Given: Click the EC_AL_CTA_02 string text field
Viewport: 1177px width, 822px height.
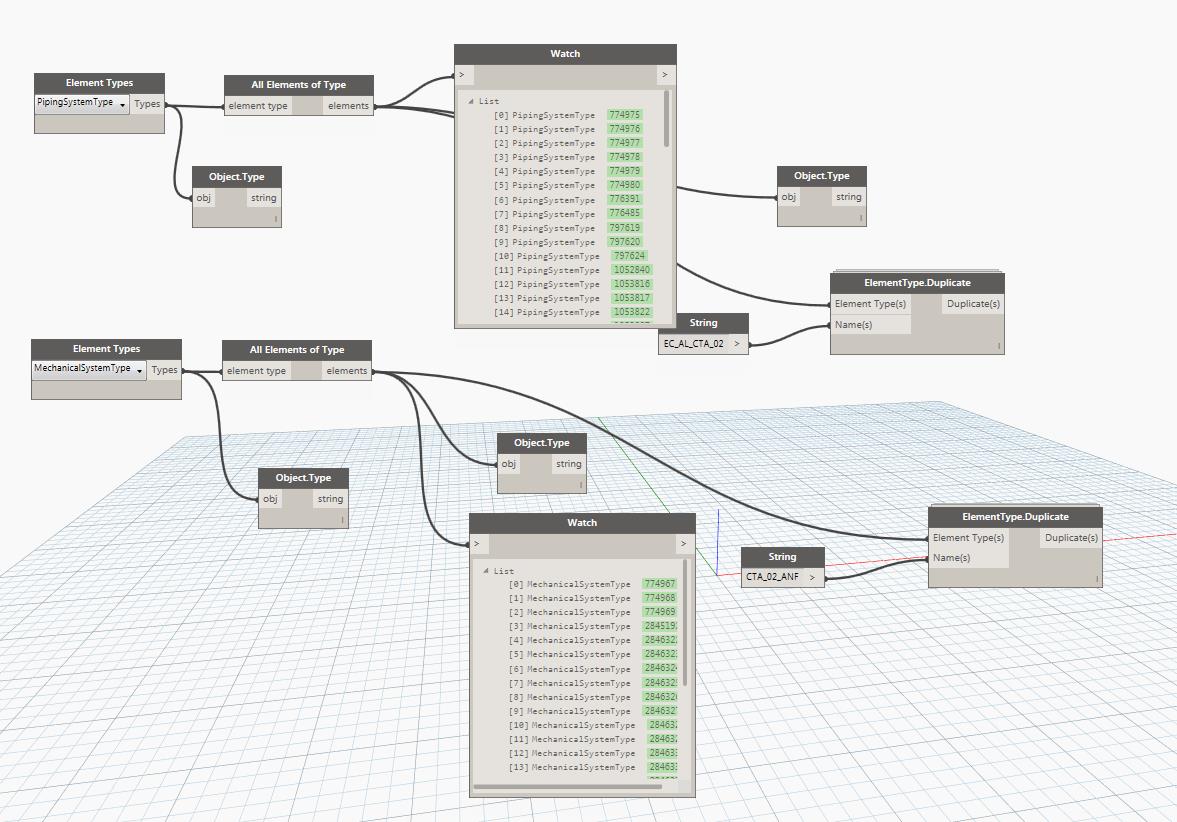Looking at the screenshot, I should [x=693, y=343].
